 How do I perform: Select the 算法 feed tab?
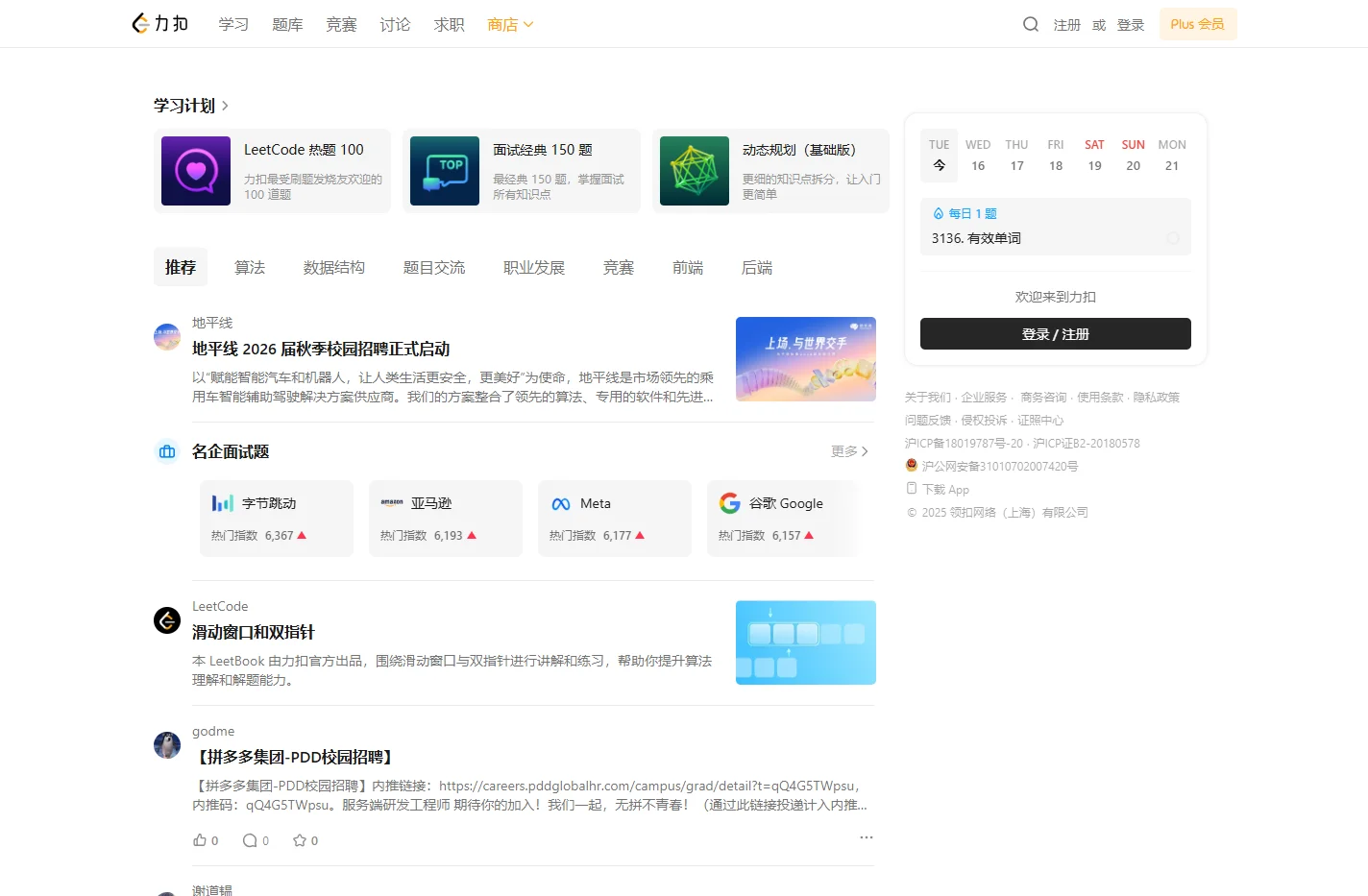point(250,267)
